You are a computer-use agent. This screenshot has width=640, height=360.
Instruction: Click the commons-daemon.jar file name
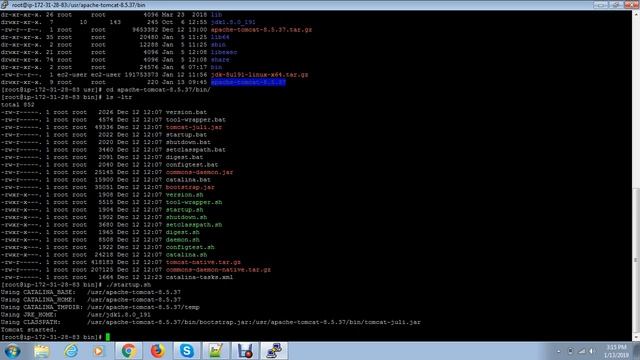click(199, 172)
